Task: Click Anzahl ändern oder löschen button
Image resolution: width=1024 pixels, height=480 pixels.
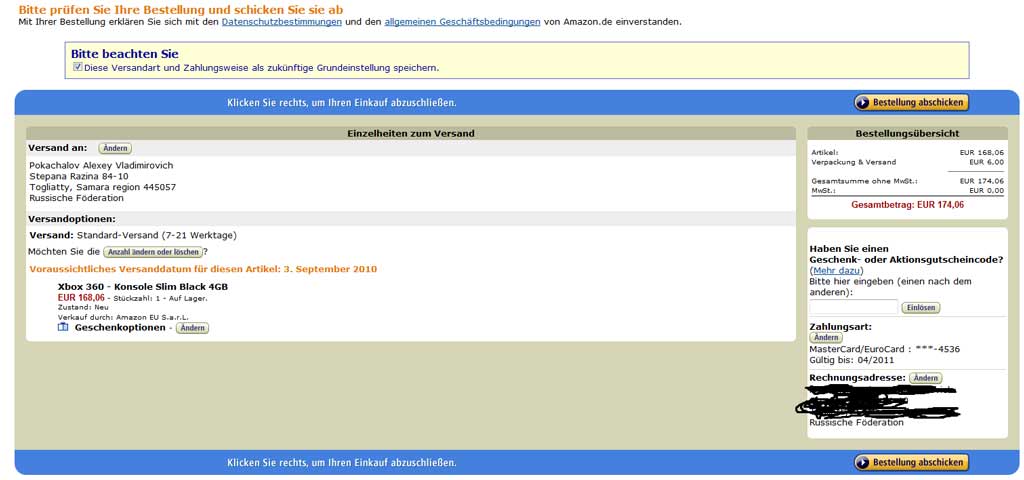Action: click(x=153, y=252)
